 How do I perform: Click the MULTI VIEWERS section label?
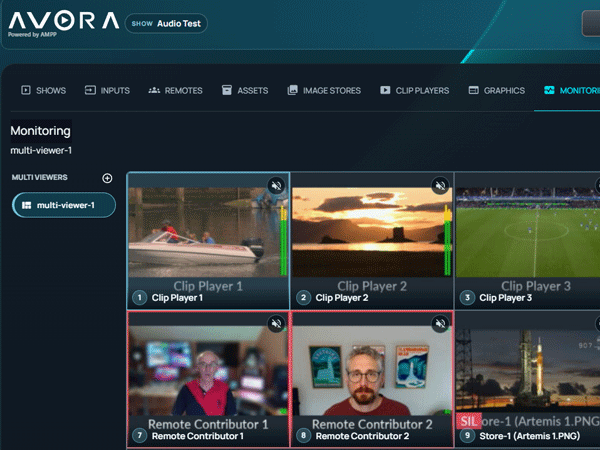(x=39, y=178)
